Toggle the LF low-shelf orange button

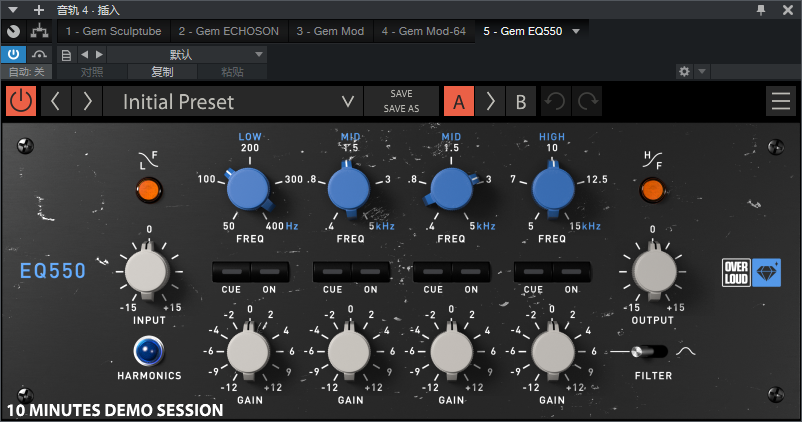148,190
